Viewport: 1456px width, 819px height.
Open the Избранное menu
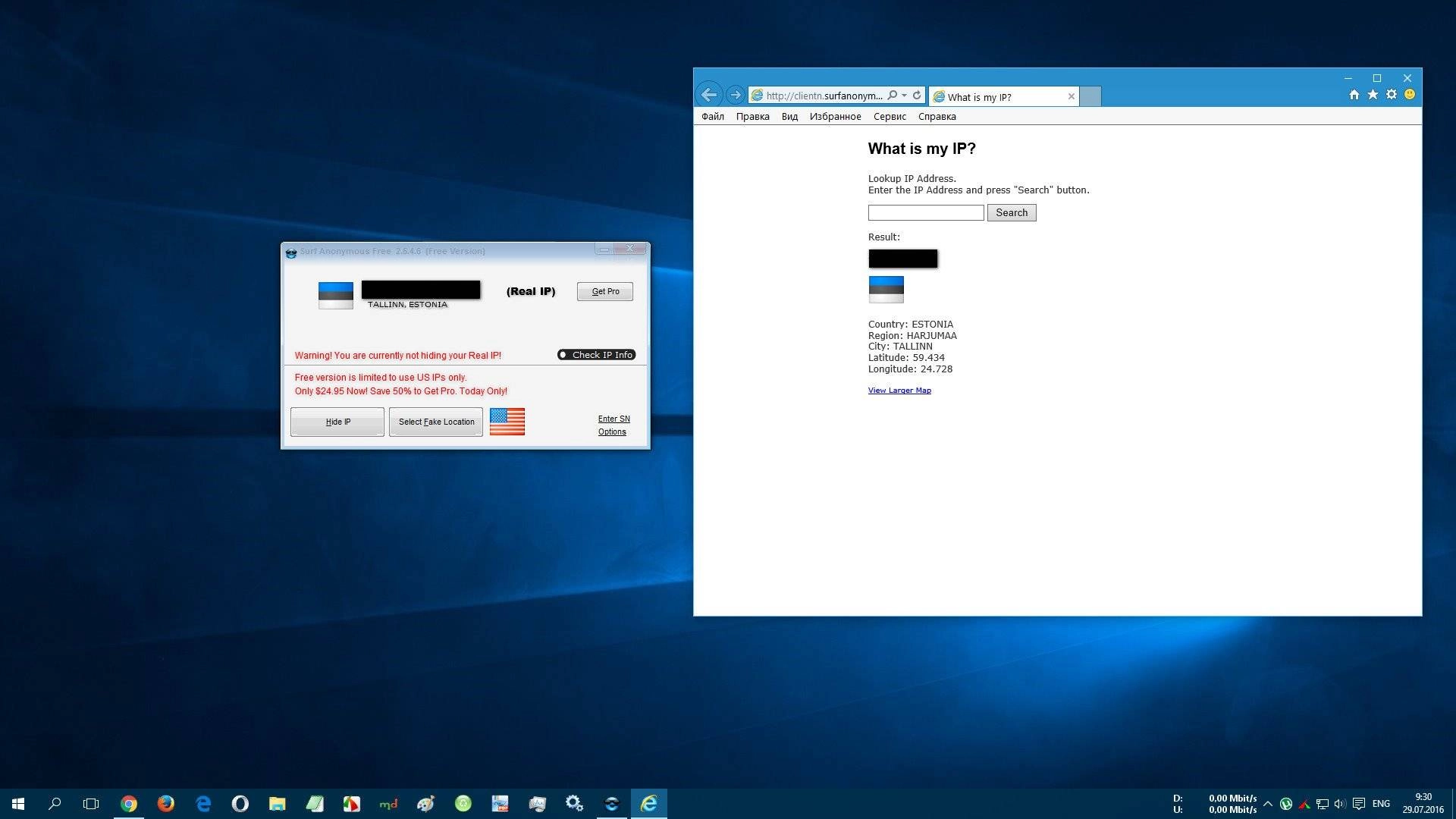point(835,116)
